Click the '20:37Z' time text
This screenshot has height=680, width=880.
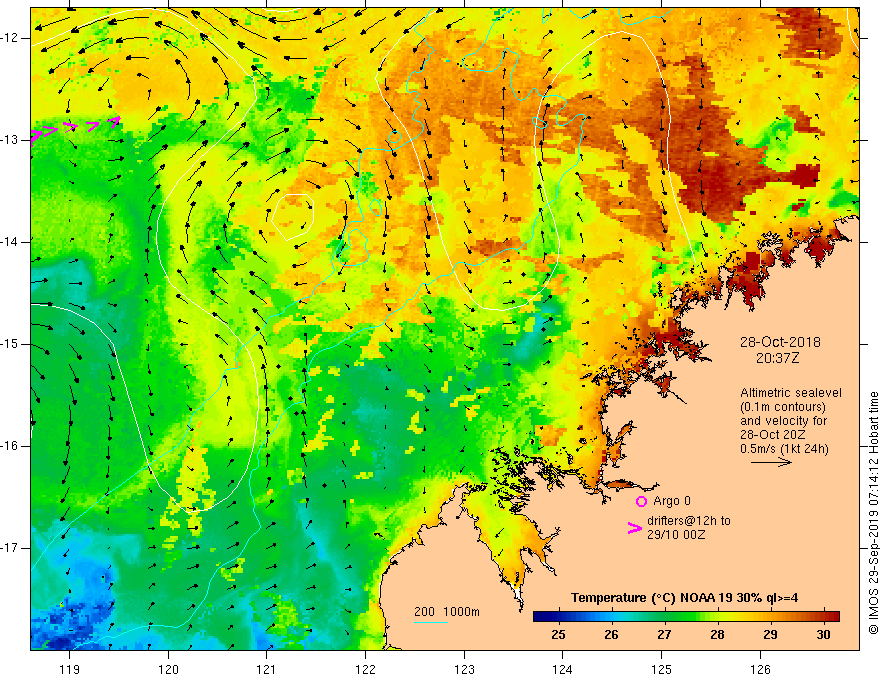[777, 358]
